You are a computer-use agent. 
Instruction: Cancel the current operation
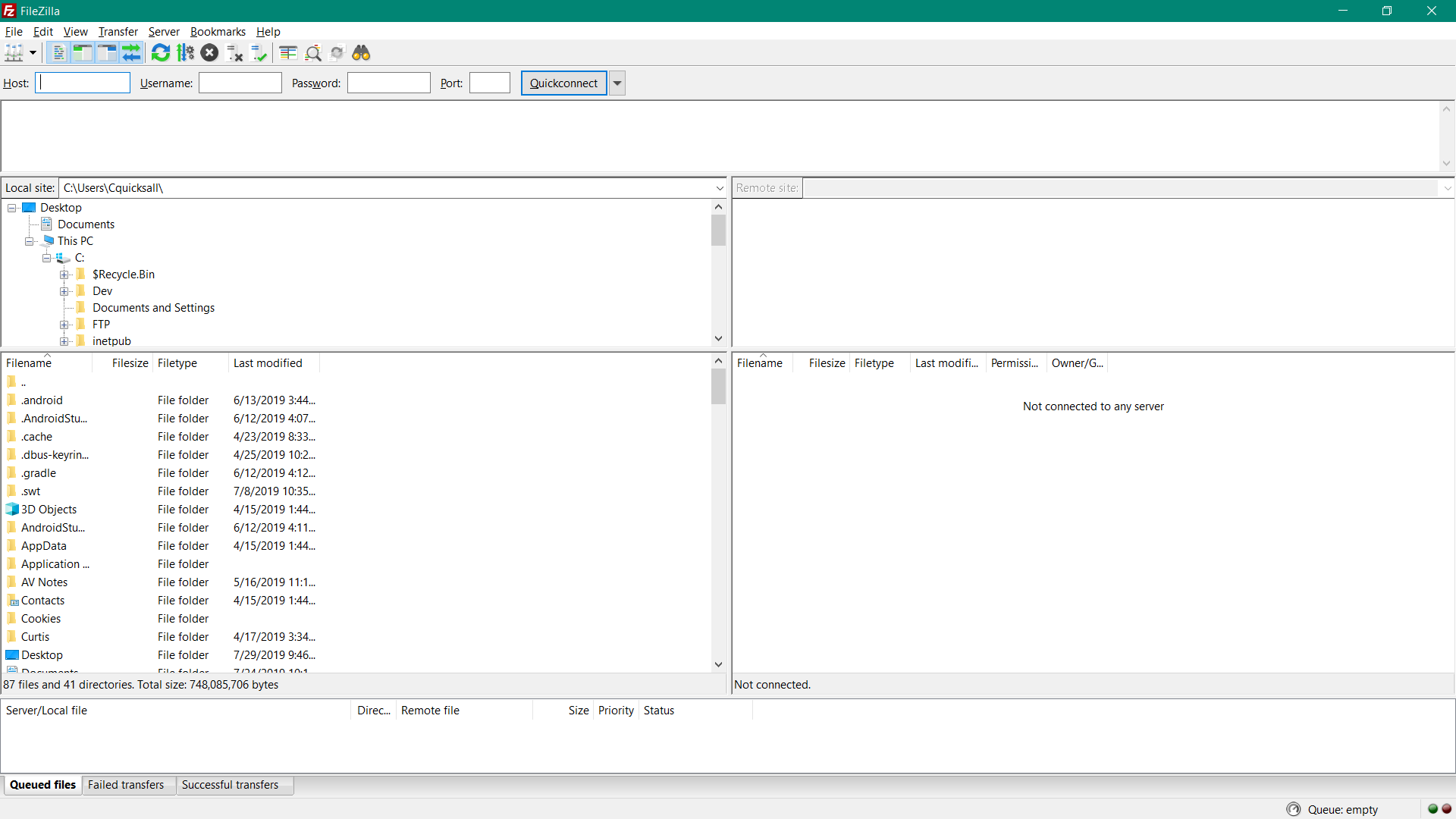210,53
